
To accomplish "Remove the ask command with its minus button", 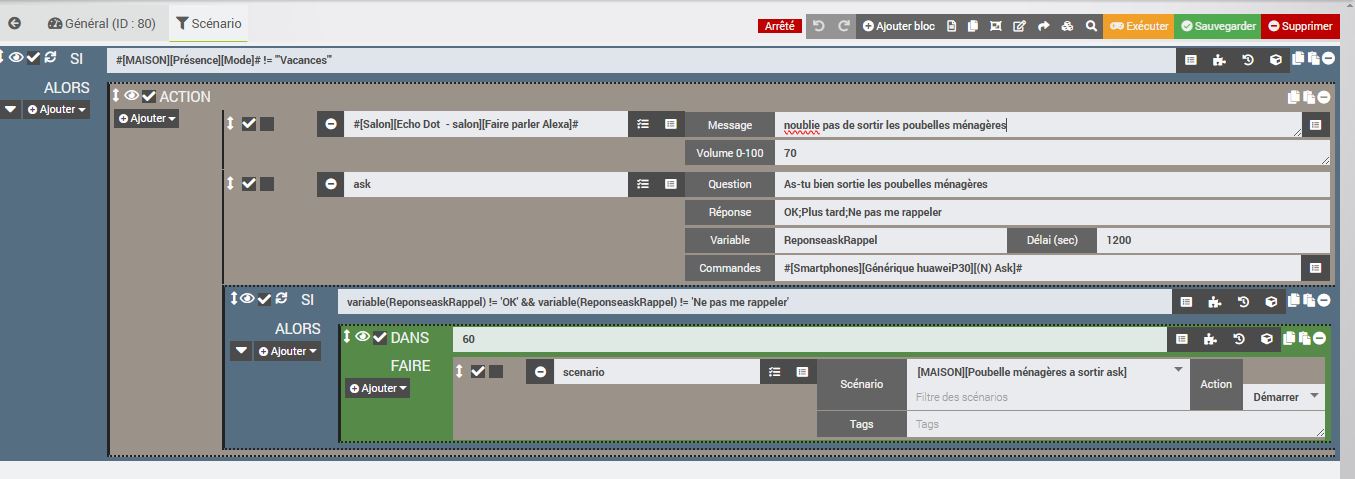I will (x=331, y=184).
